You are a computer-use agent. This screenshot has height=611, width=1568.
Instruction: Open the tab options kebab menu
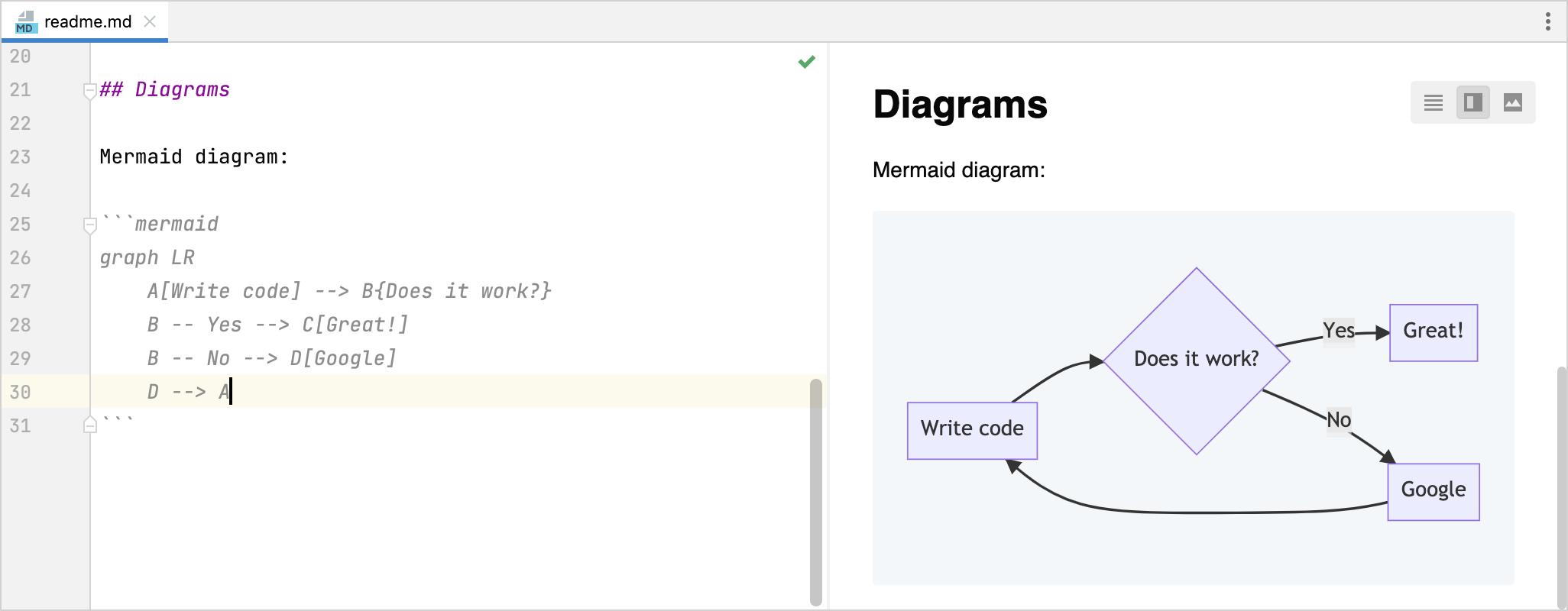click(x=1547, y=21)
